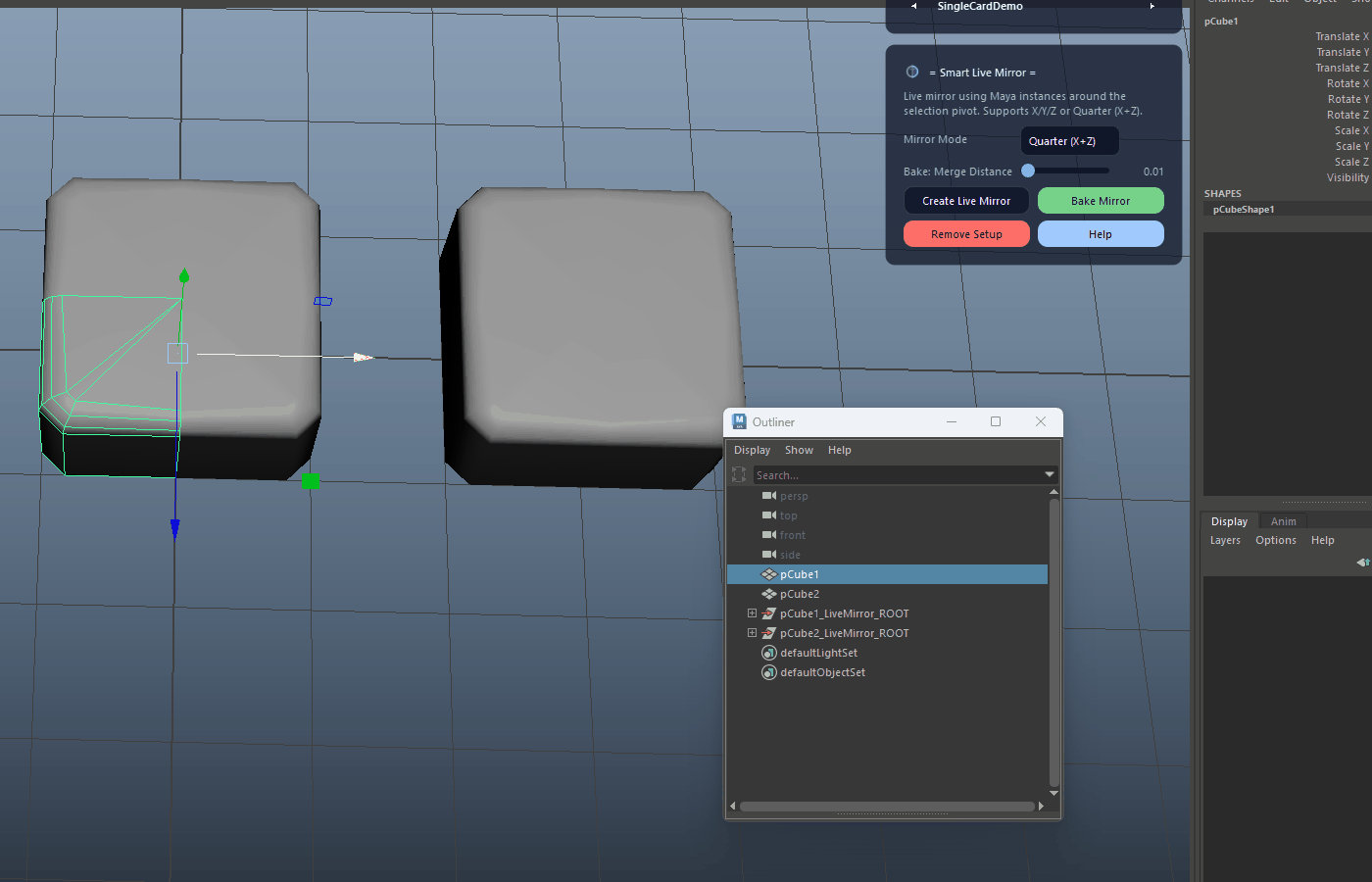Select Translate Z channel in Channel Box
This screenshot has width=1372, height=882.
1342,68
